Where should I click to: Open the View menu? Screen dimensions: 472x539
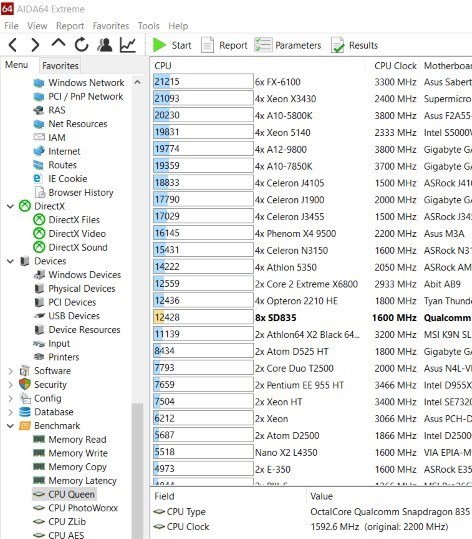(37, 26)
